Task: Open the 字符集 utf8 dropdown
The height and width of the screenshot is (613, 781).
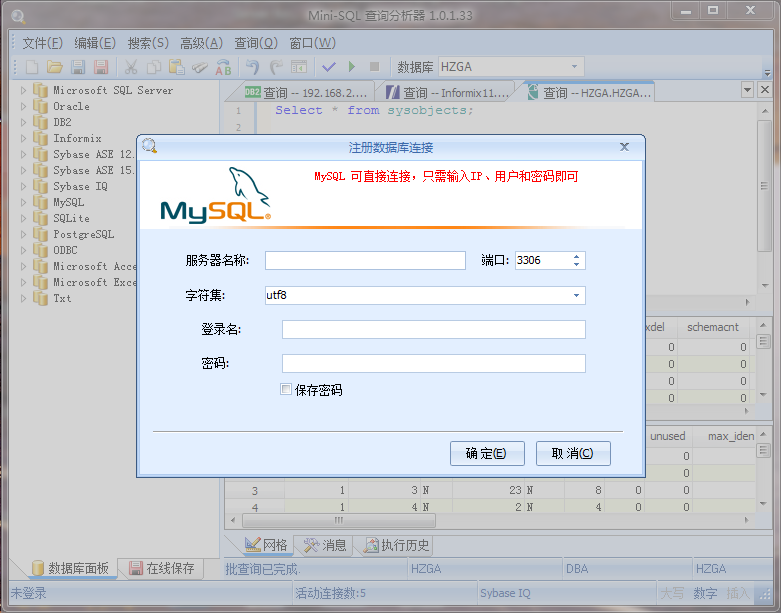Action: tap(576, 295)
